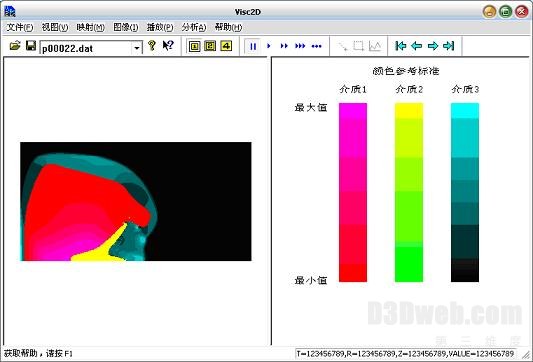Screen dimensions: 533x362
Task: Play at single-arrow normal speed
Action: click(x=269, y=46)
